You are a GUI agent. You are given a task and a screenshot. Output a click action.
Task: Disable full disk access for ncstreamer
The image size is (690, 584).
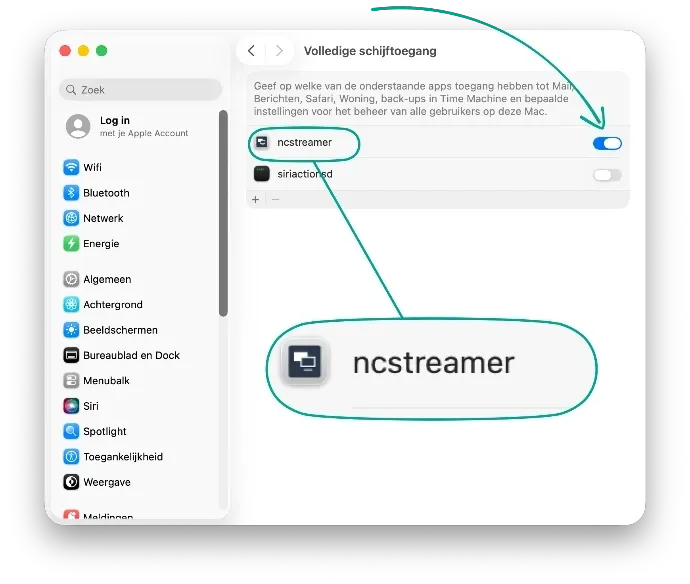click(607, 143)
